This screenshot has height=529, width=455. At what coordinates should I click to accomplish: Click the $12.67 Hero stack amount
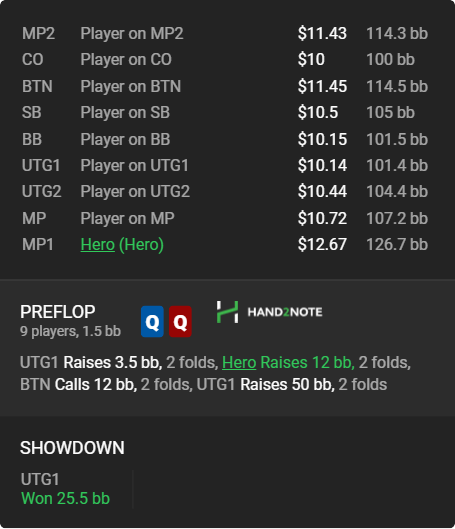pos(322,244)
